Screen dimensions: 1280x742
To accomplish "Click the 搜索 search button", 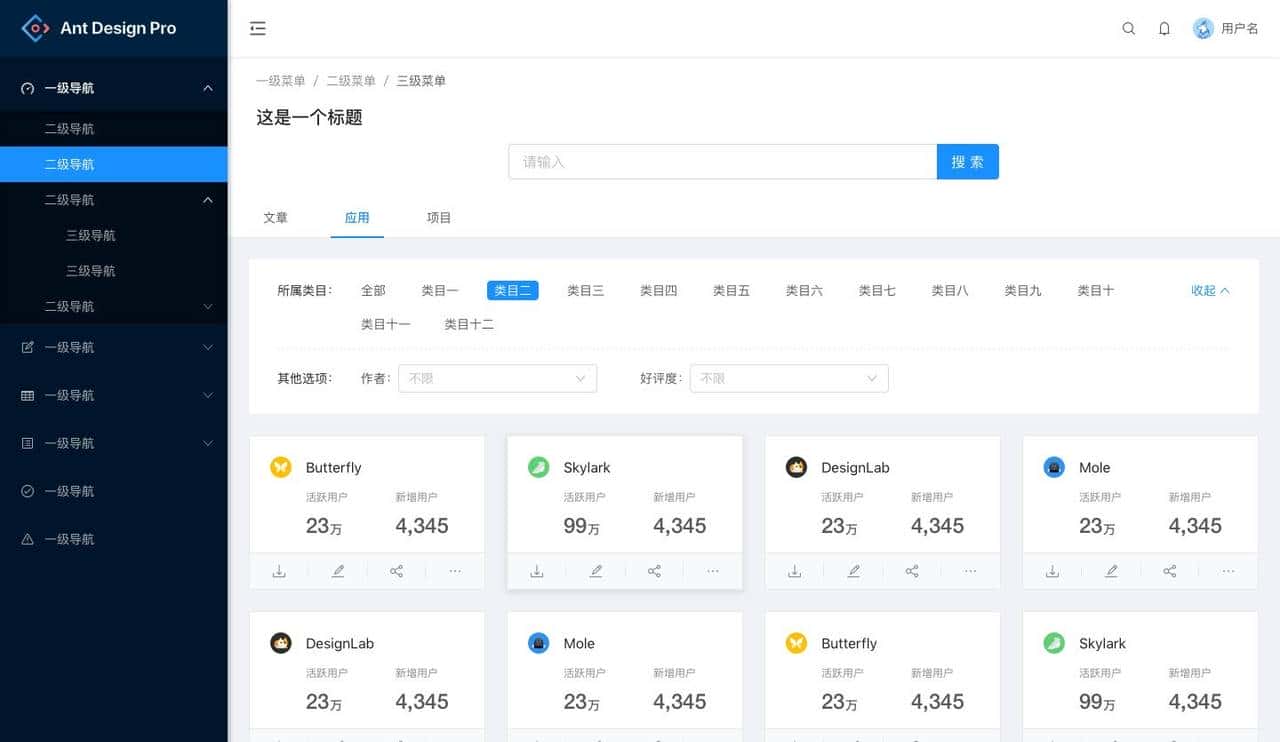I will [967, 161].
